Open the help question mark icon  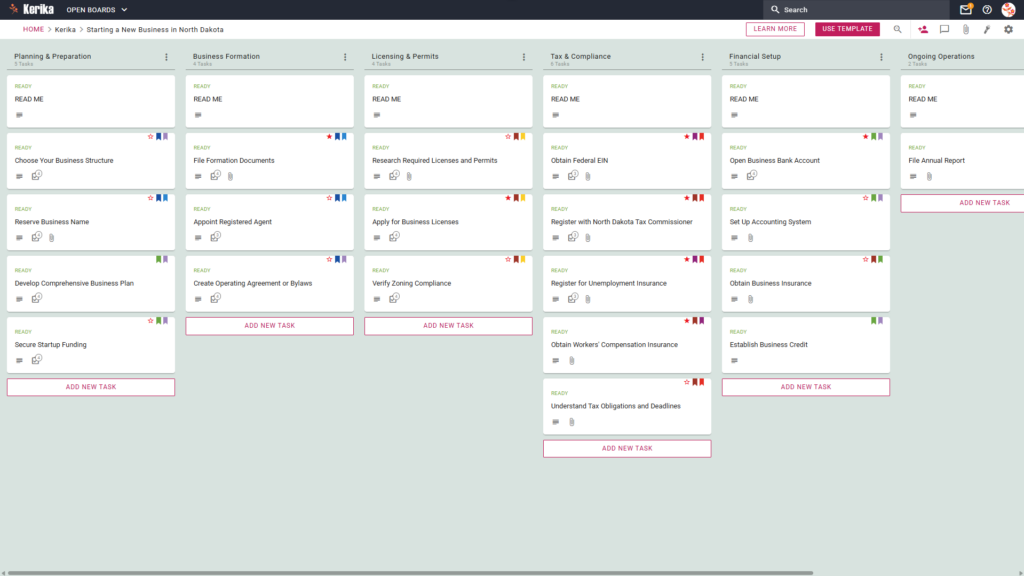pos(987,10)
